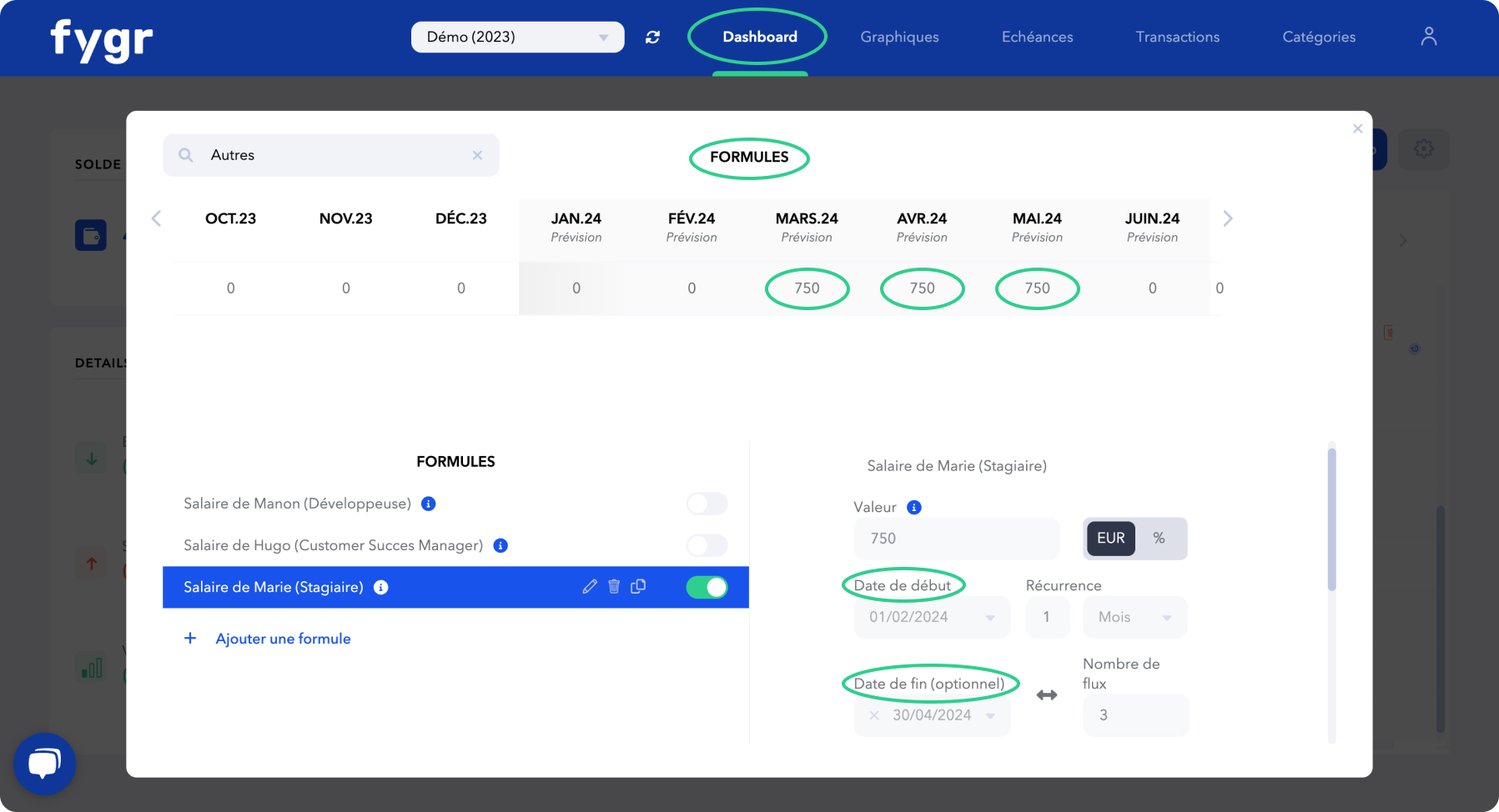Switch to the Transactions tab
Viewport: 1499px width, 812px height.
(1177, 37)
